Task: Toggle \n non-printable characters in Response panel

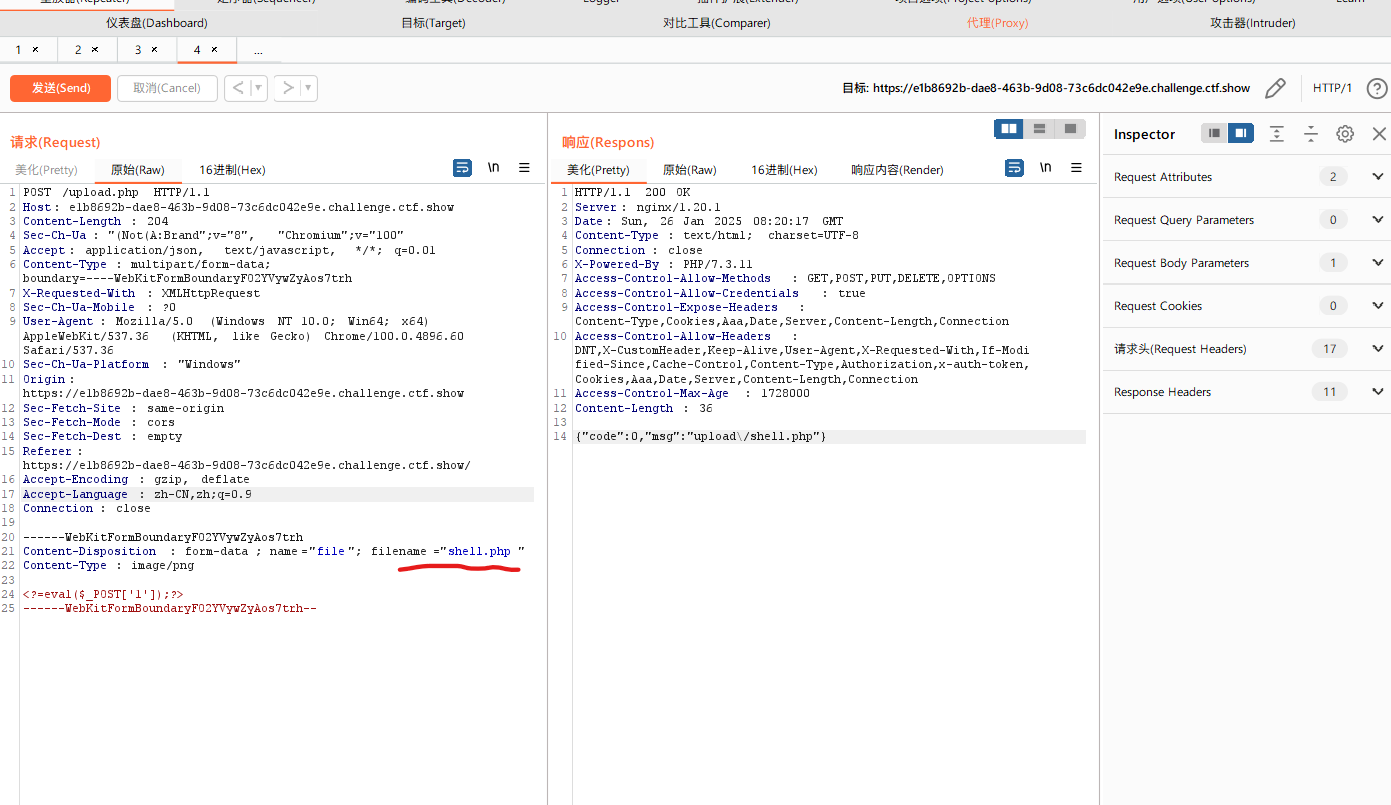Action: click(1045, 168)
